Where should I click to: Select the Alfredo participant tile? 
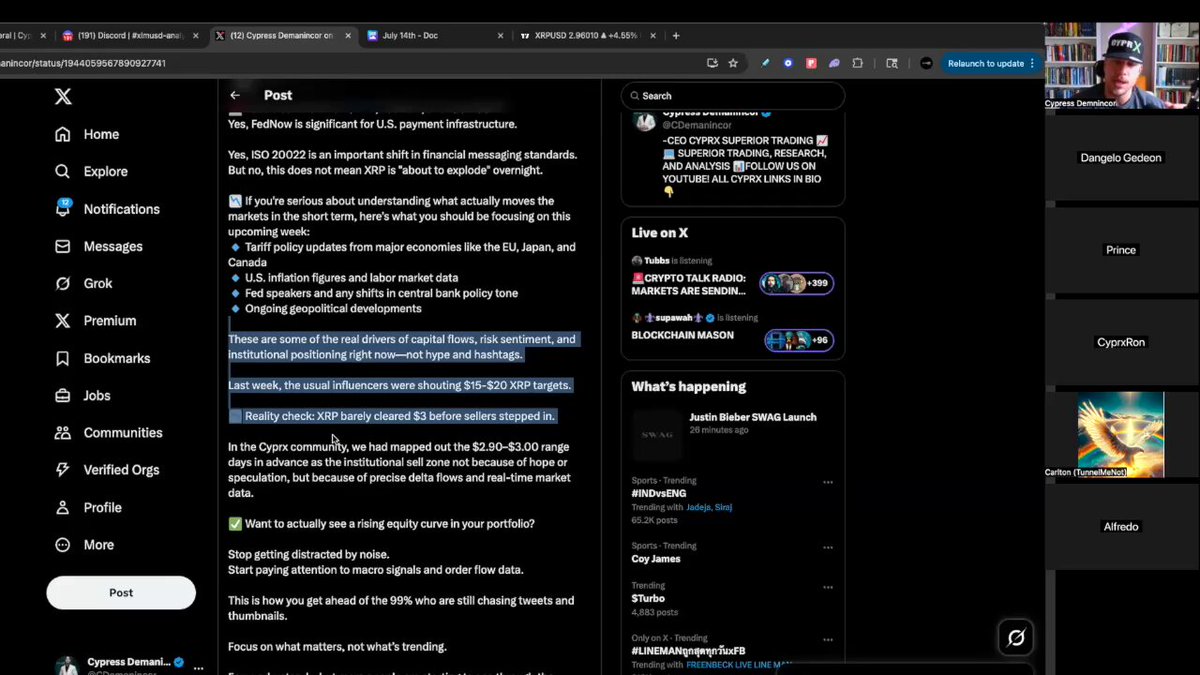[x=1121, y=526]
